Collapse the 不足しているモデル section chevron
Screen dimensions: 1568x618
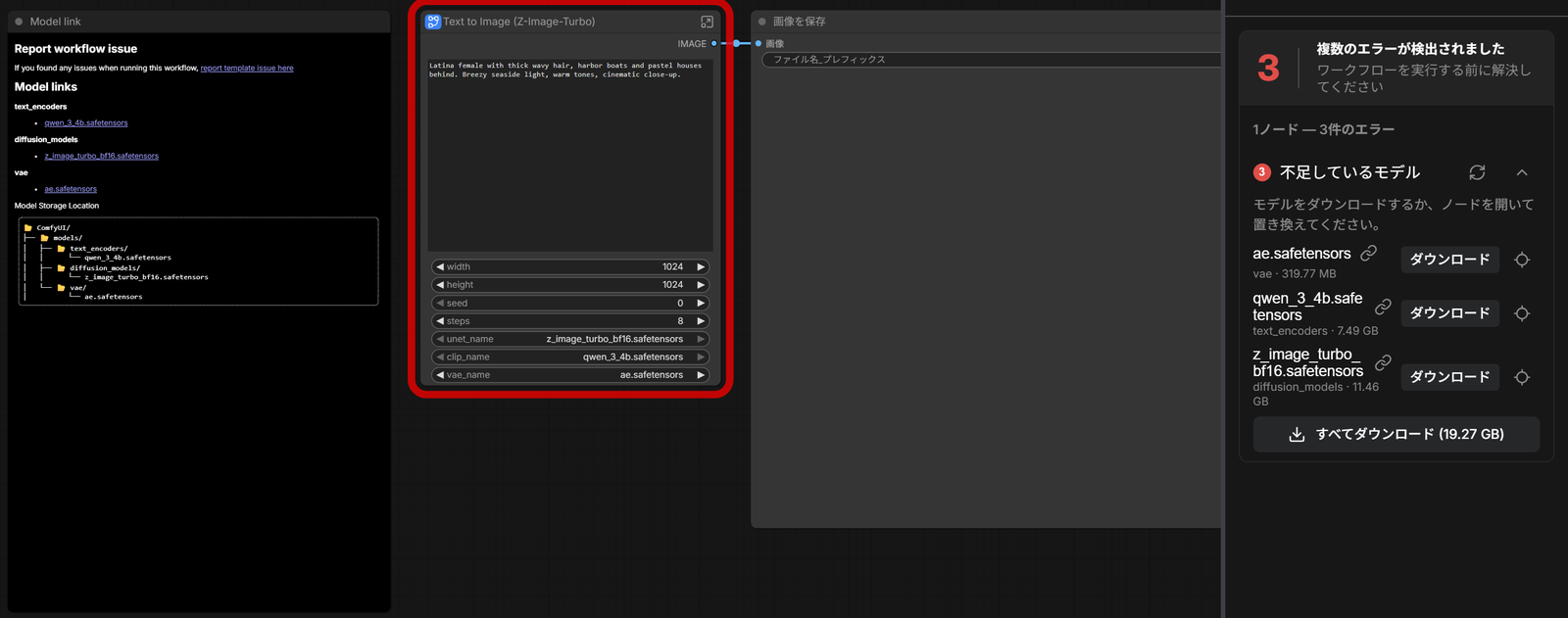pyautogui.click(x=1522, y=172)
